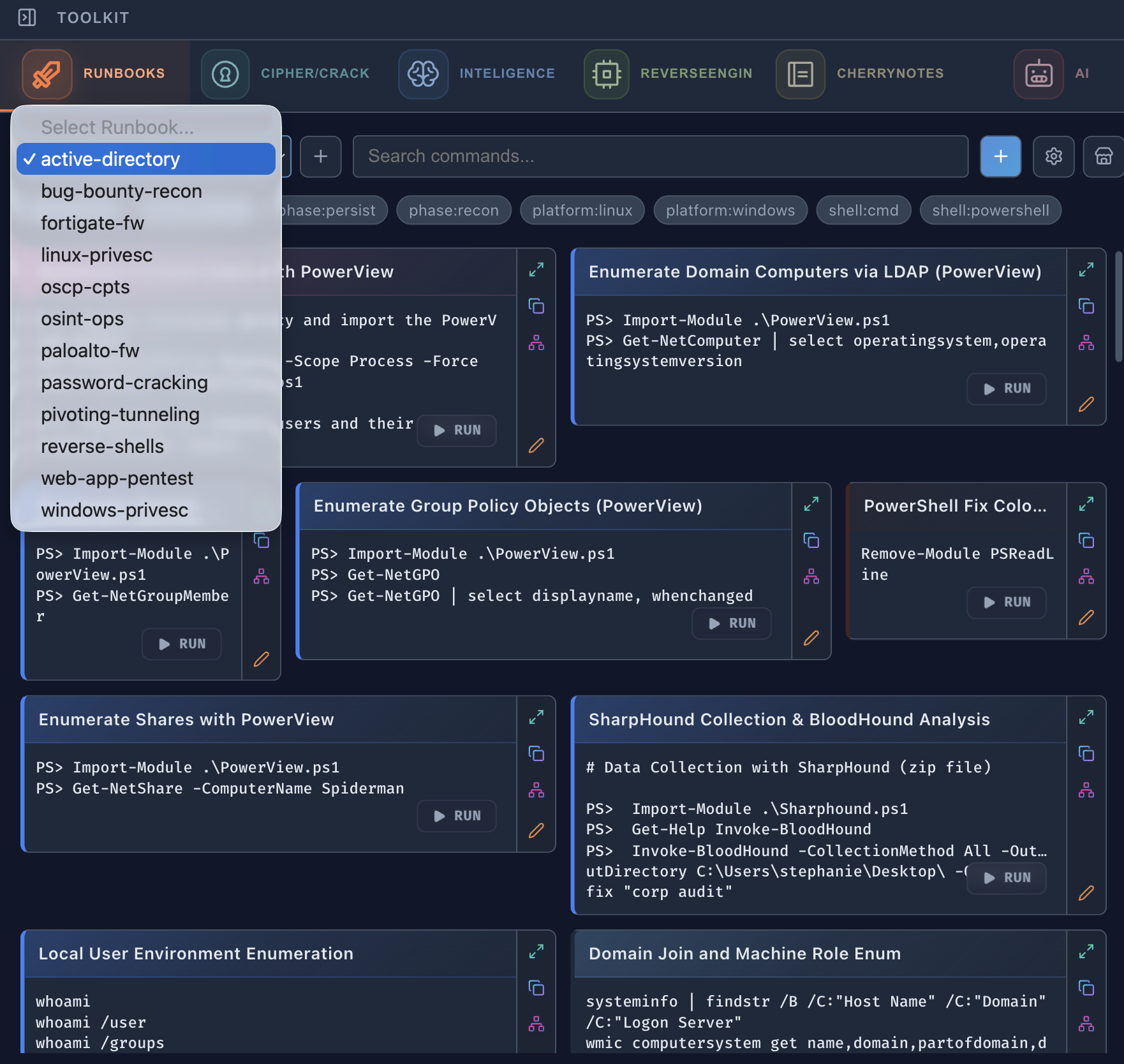Open the AI assistant robot icon

pos(1038,74)
